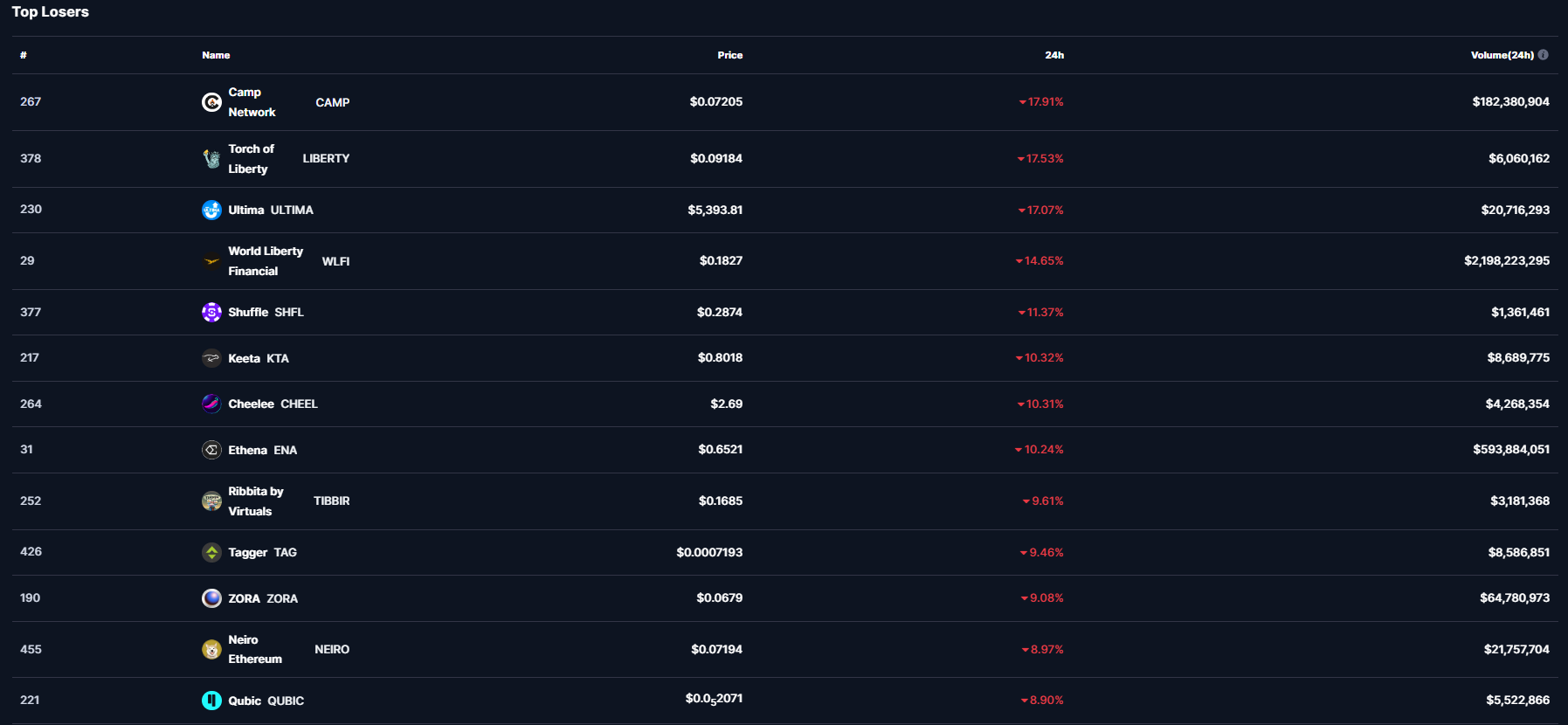Open the Ribbita by Virtuals link
Viewport: 1568px width, 725px height.
tap(255, 501)
